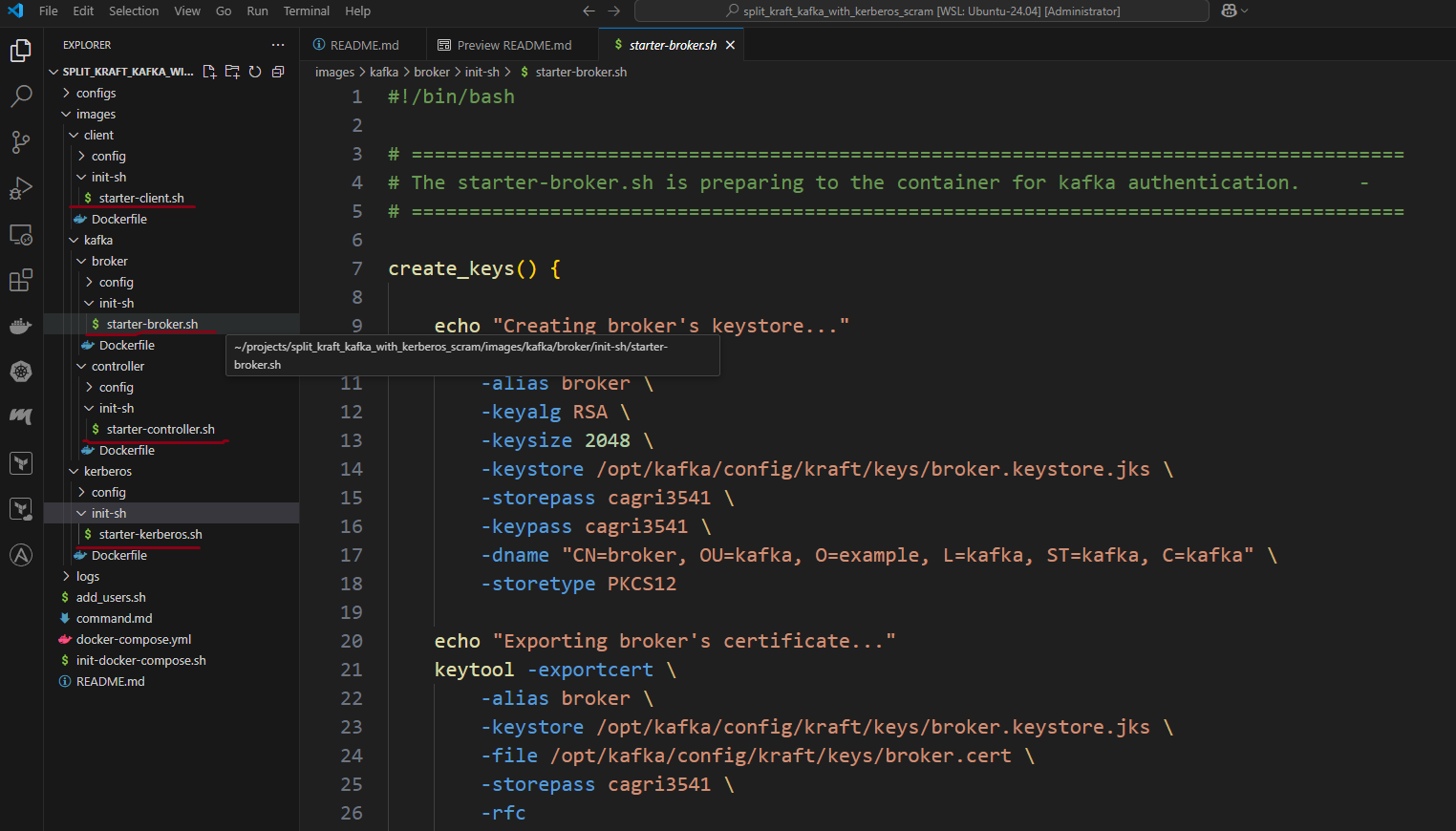Image resolution: width=1456 pixels, height=831 pixels.
Task: Click the New File icon in Explorer
Action: click(209, 72)
